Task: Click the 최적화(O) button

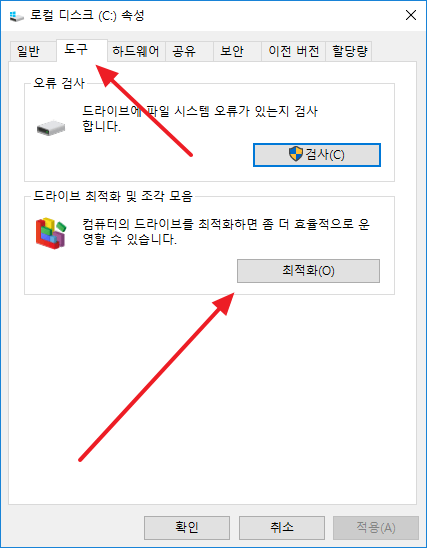Action: [x=308, y=271]
